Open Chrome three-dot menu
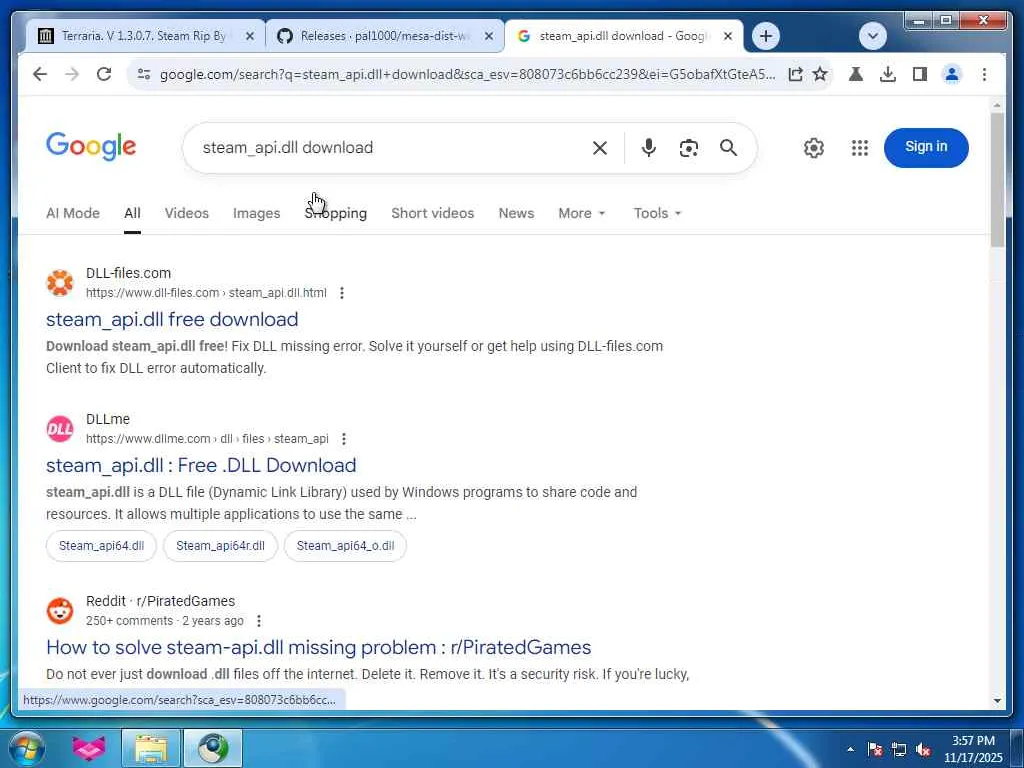1024x768 pixels. [984, 74]
